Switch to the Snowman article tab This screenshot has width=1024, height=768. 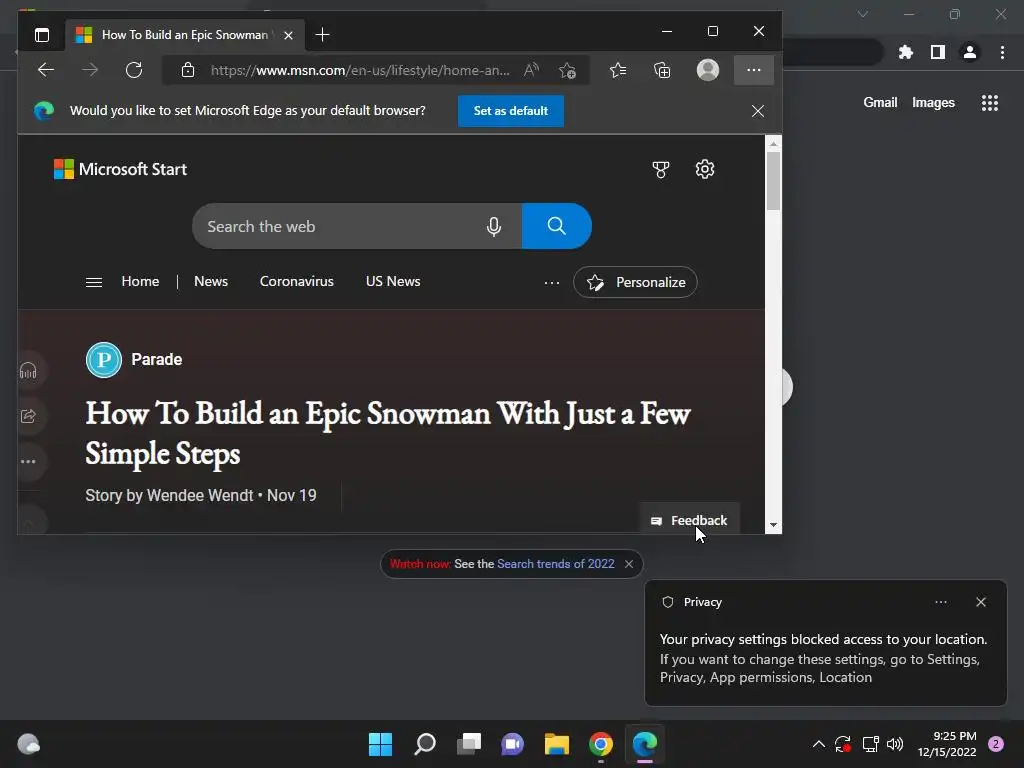[185, 35]
